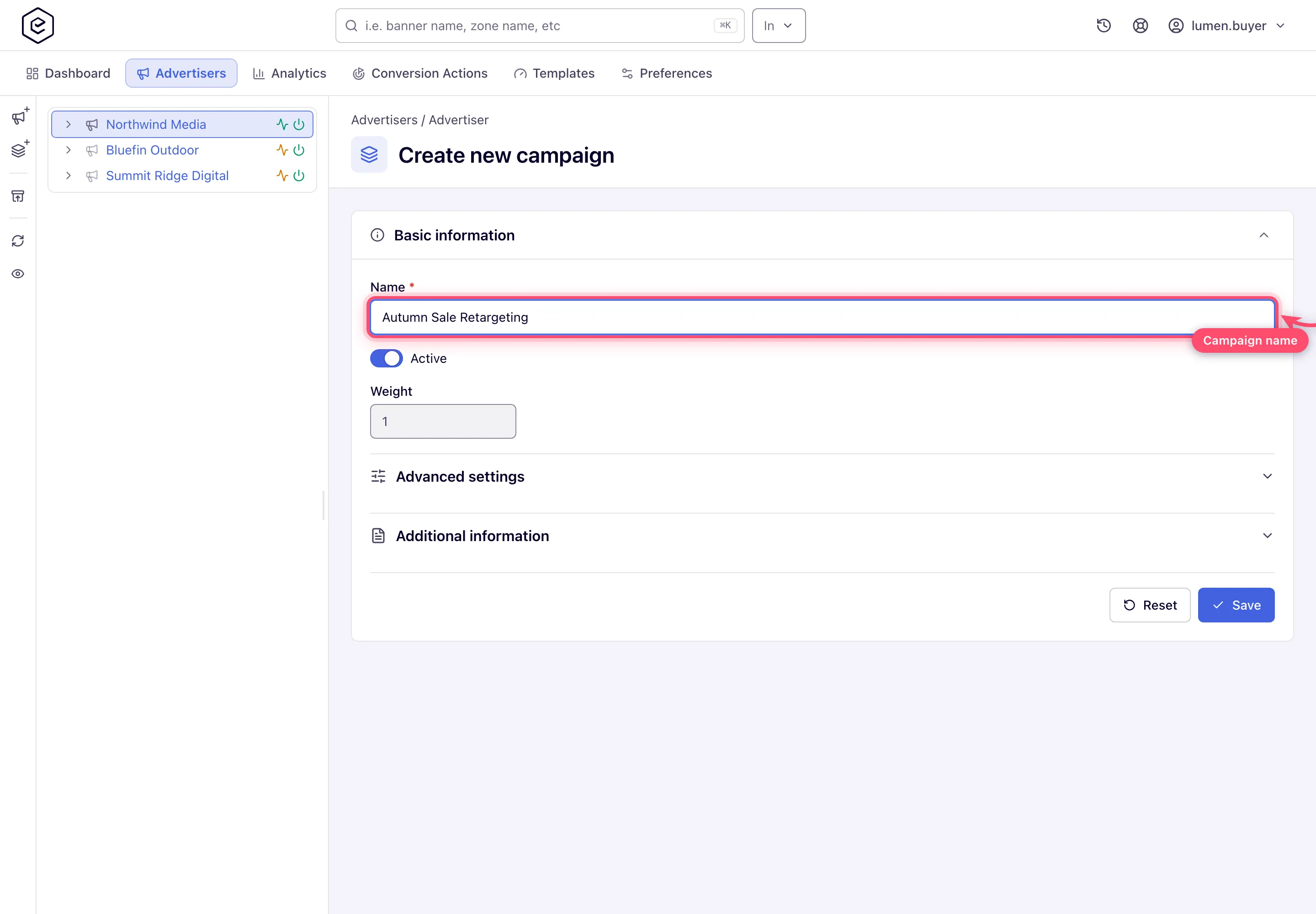The image size is (1316, 914).
Task: Open the Templates tab
Action: pos(554,73)
